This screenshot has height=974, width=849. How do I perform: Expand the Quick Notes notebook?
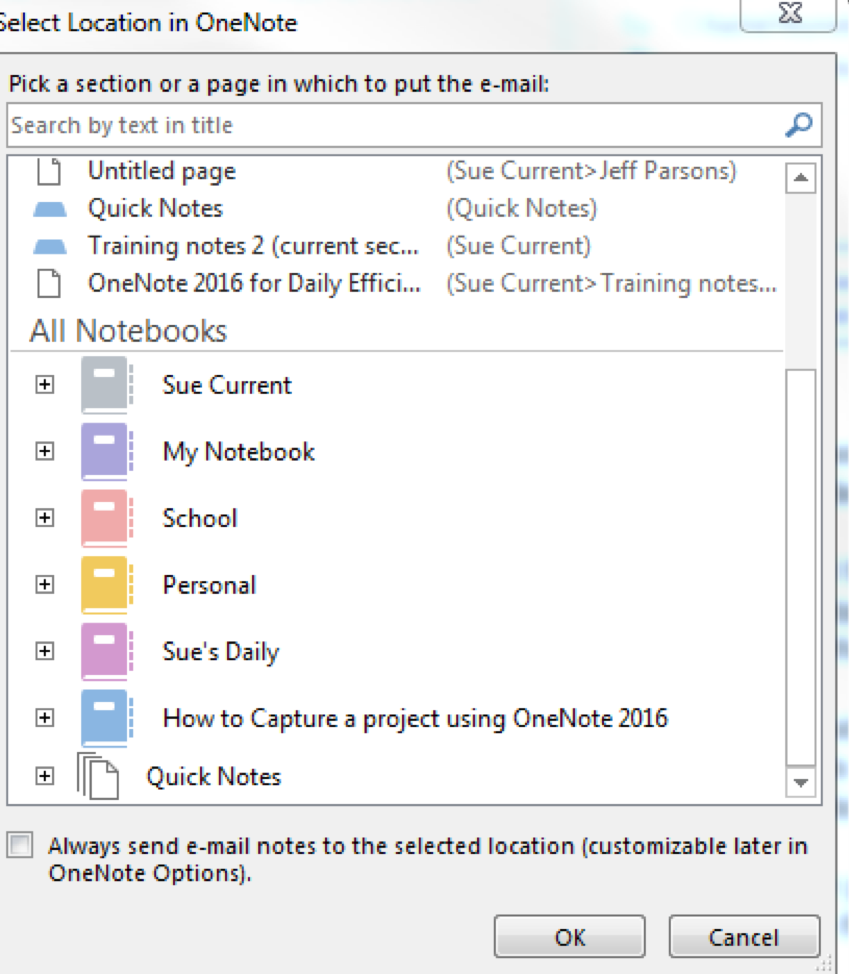pos(43,777)
